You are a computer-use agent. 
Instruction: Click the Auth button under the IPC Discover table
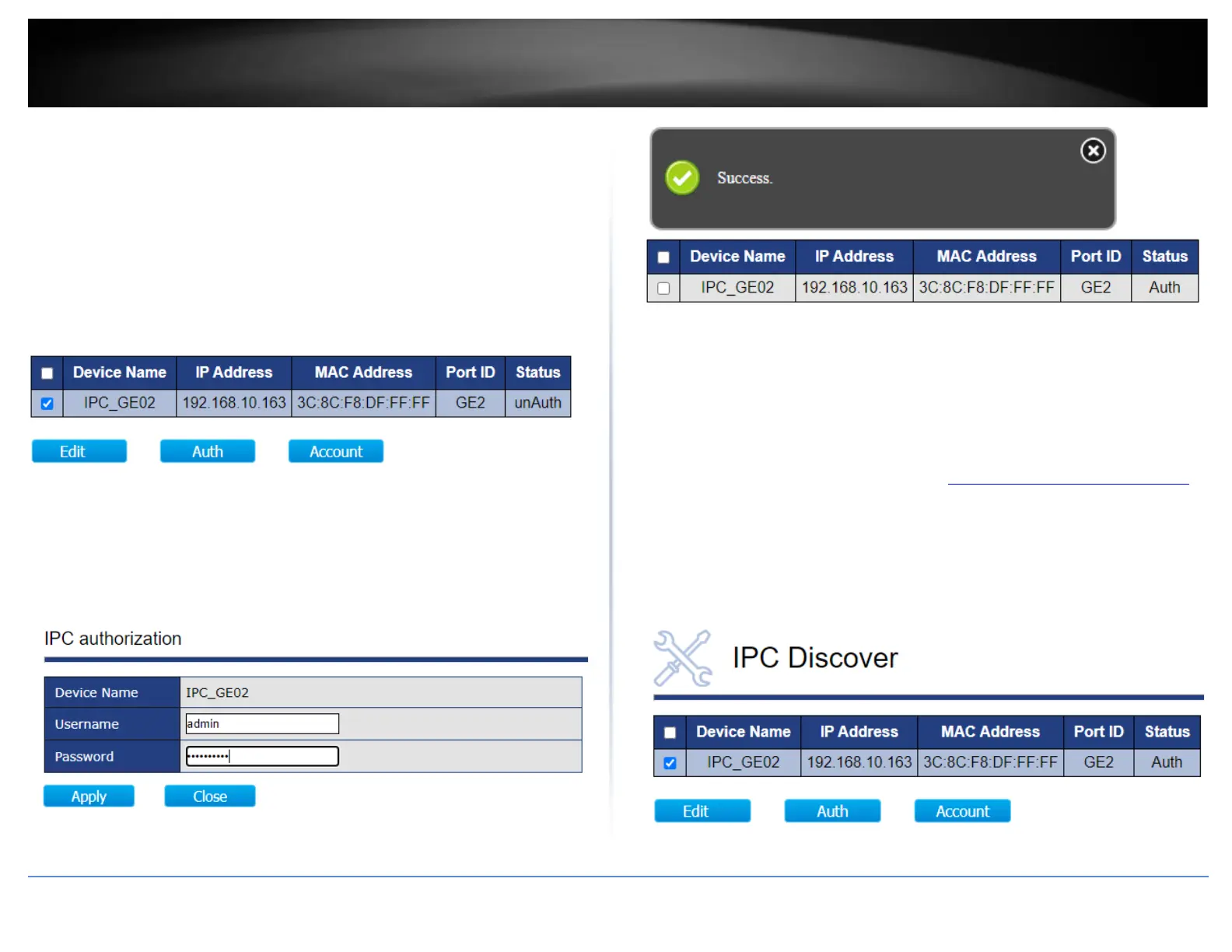click(x=832, y=810)
